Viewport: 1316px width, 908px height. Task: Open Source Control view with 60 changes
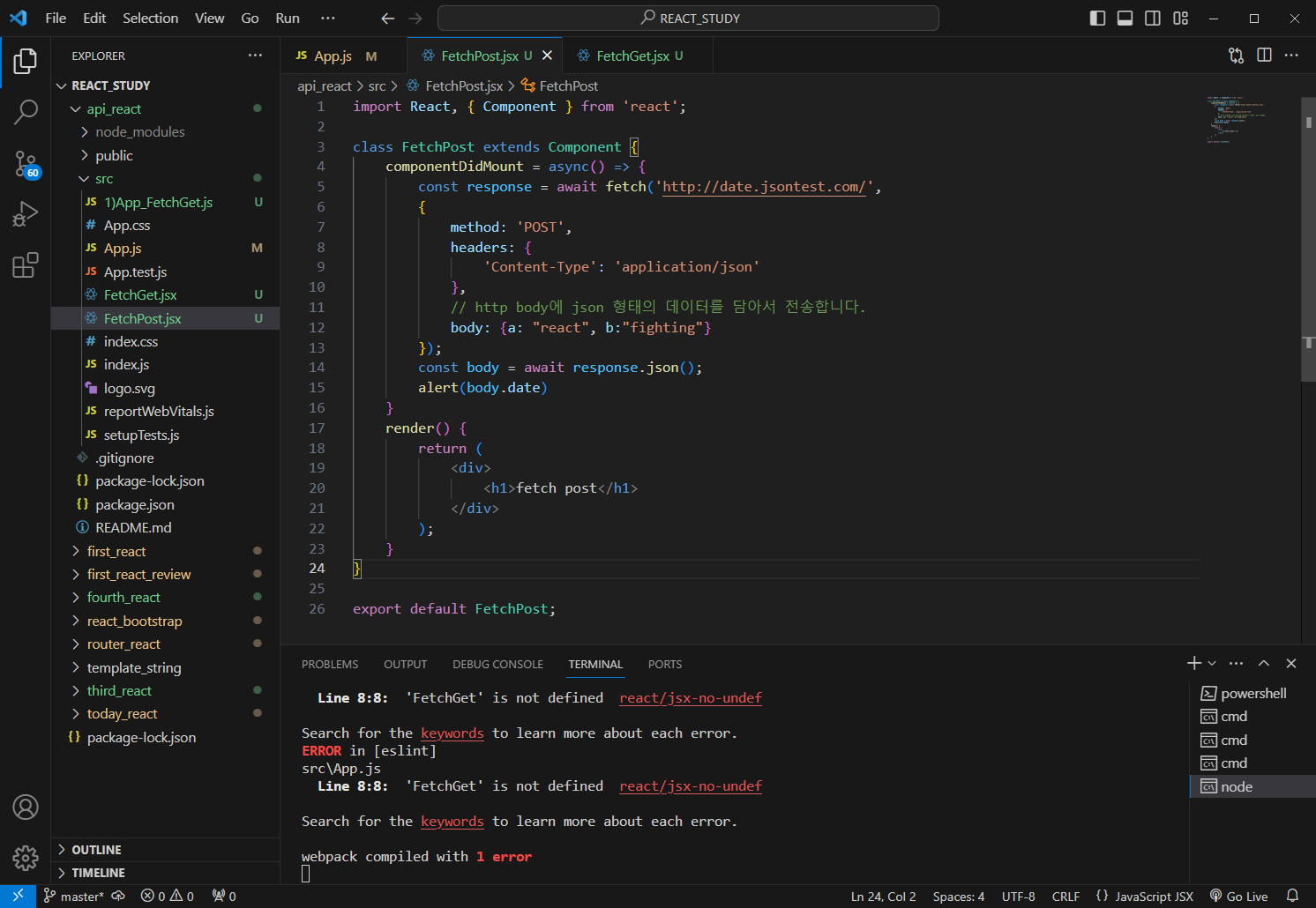26,164
